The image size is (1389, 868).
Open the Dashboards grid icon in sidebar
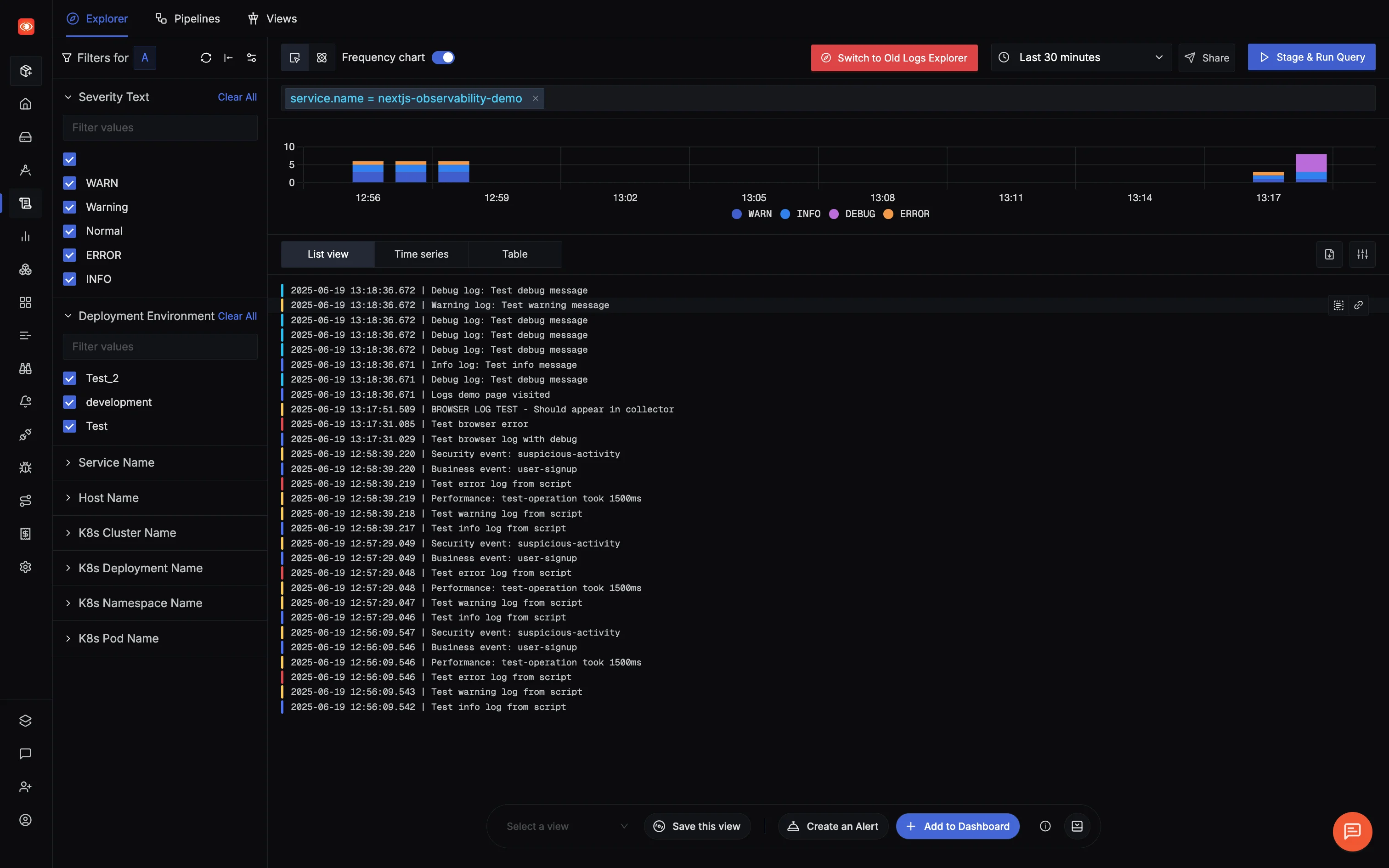point(25,303)
